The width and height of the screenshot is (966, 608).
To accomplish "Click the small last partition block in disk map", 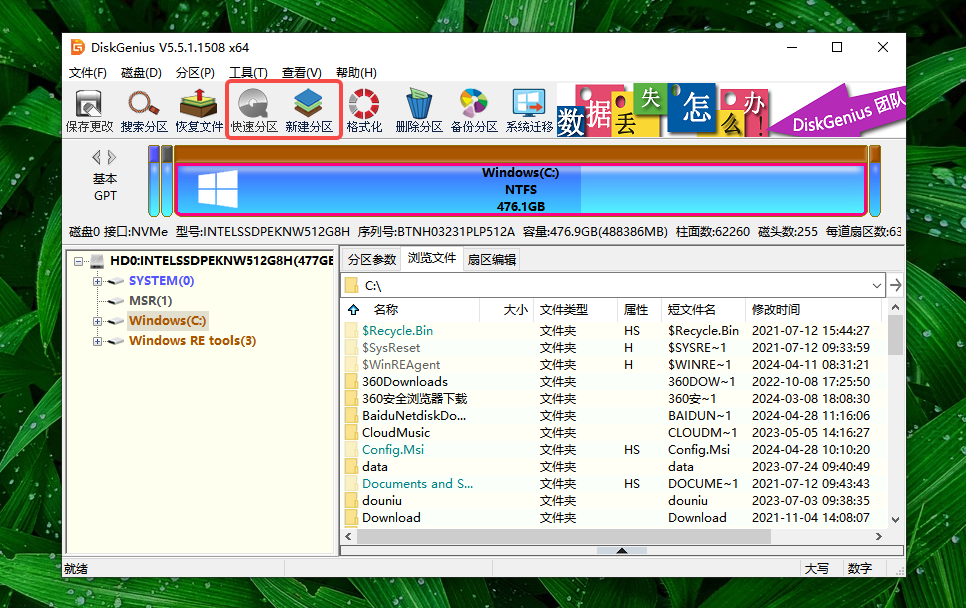I will (x=875, y=180).
